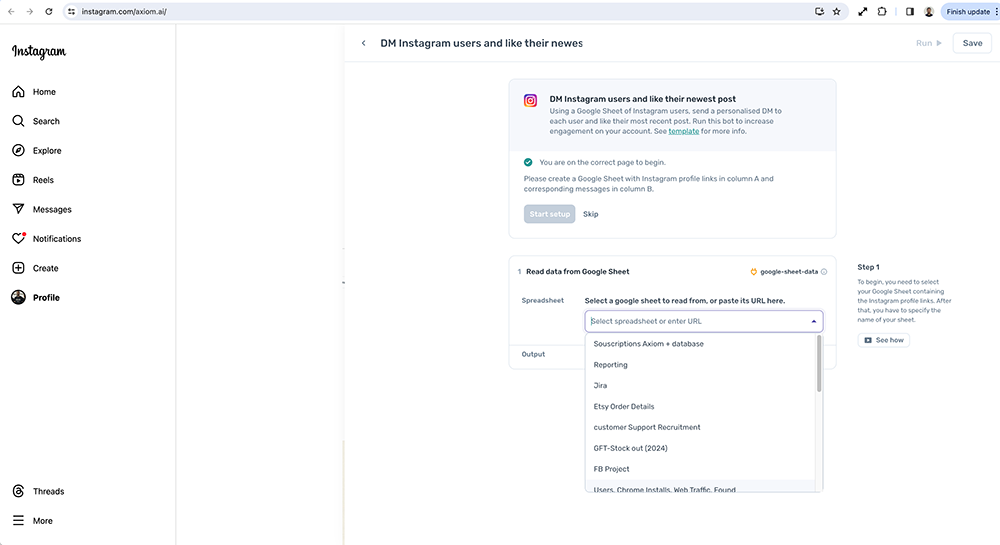Click the back chevron beside the bot title
The width and height of the screenshot is (1000, 545).
tap(364, 43)
